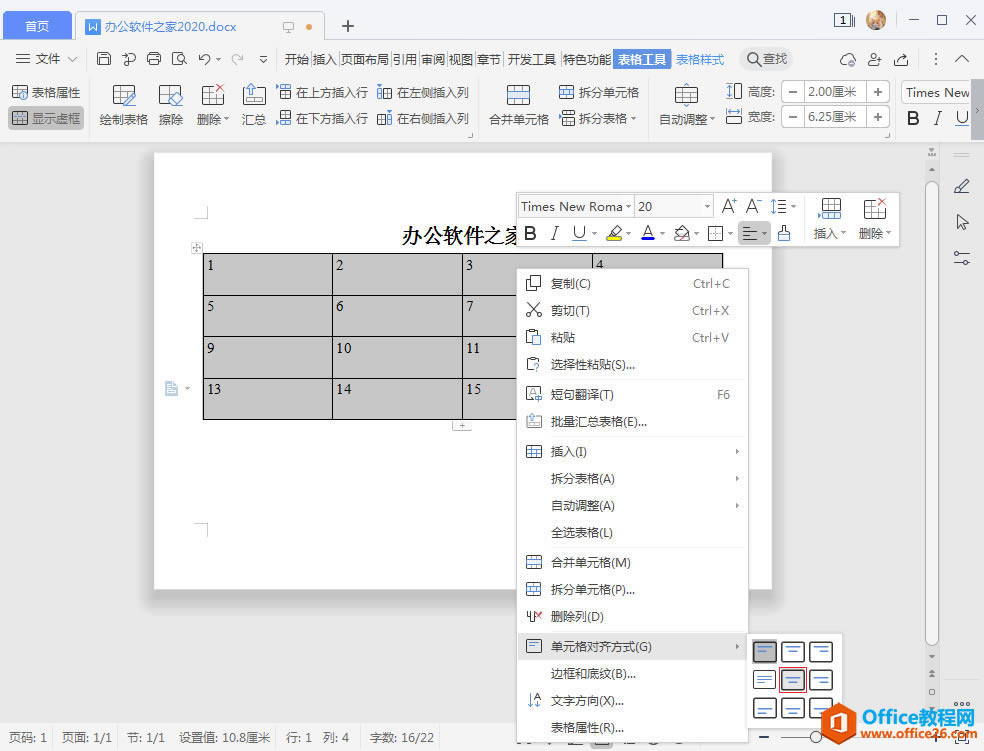This screenshot has width=984, height=751.
Task: Open new tab with plus button
Action: click(348, 26)
